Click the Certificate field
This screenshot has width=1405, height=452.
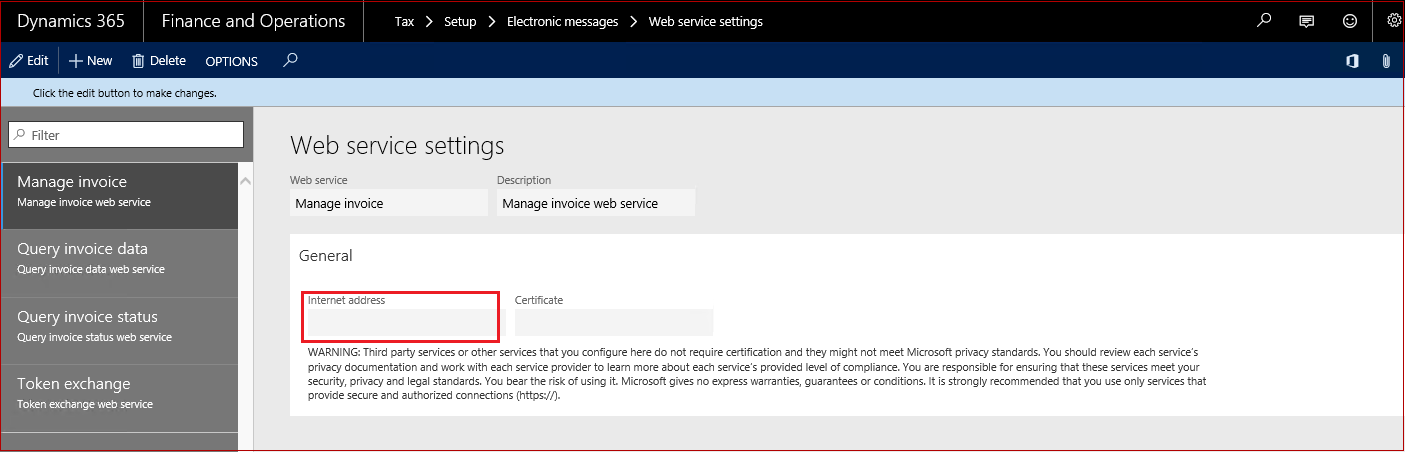[x=613, y=323]
